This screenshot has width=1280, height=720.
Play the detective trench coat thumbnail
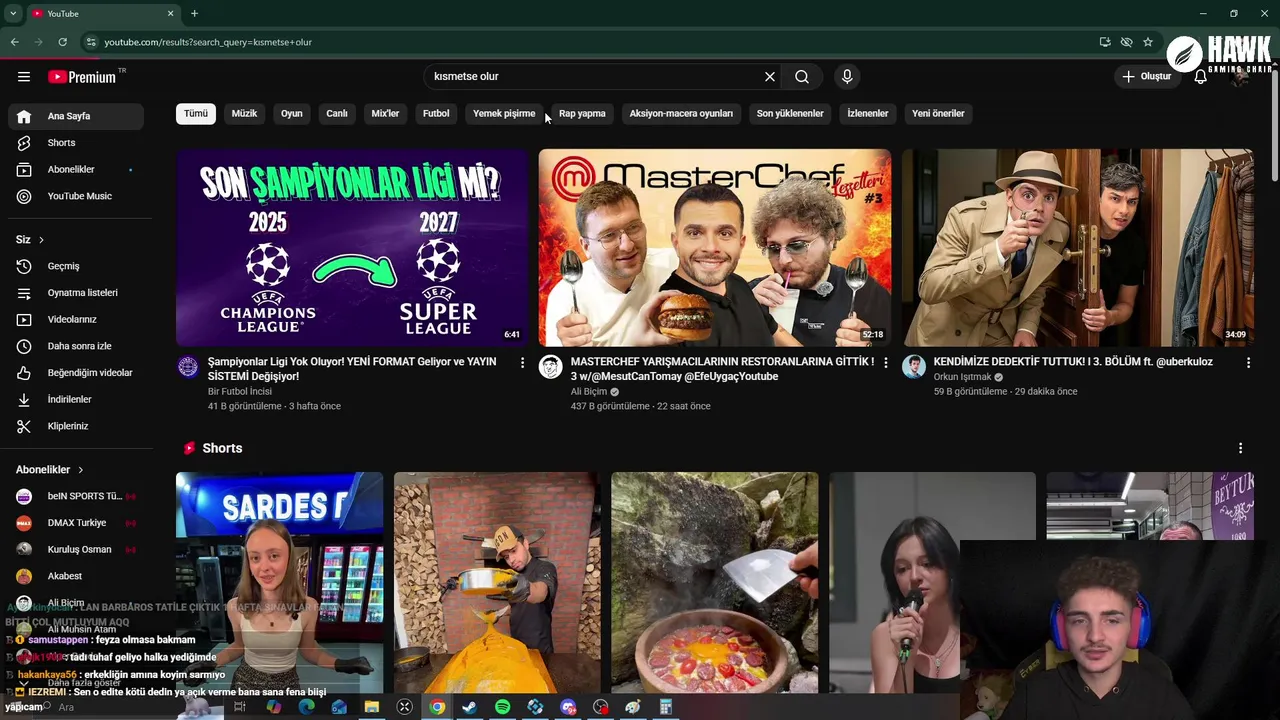pos(1078,248)
